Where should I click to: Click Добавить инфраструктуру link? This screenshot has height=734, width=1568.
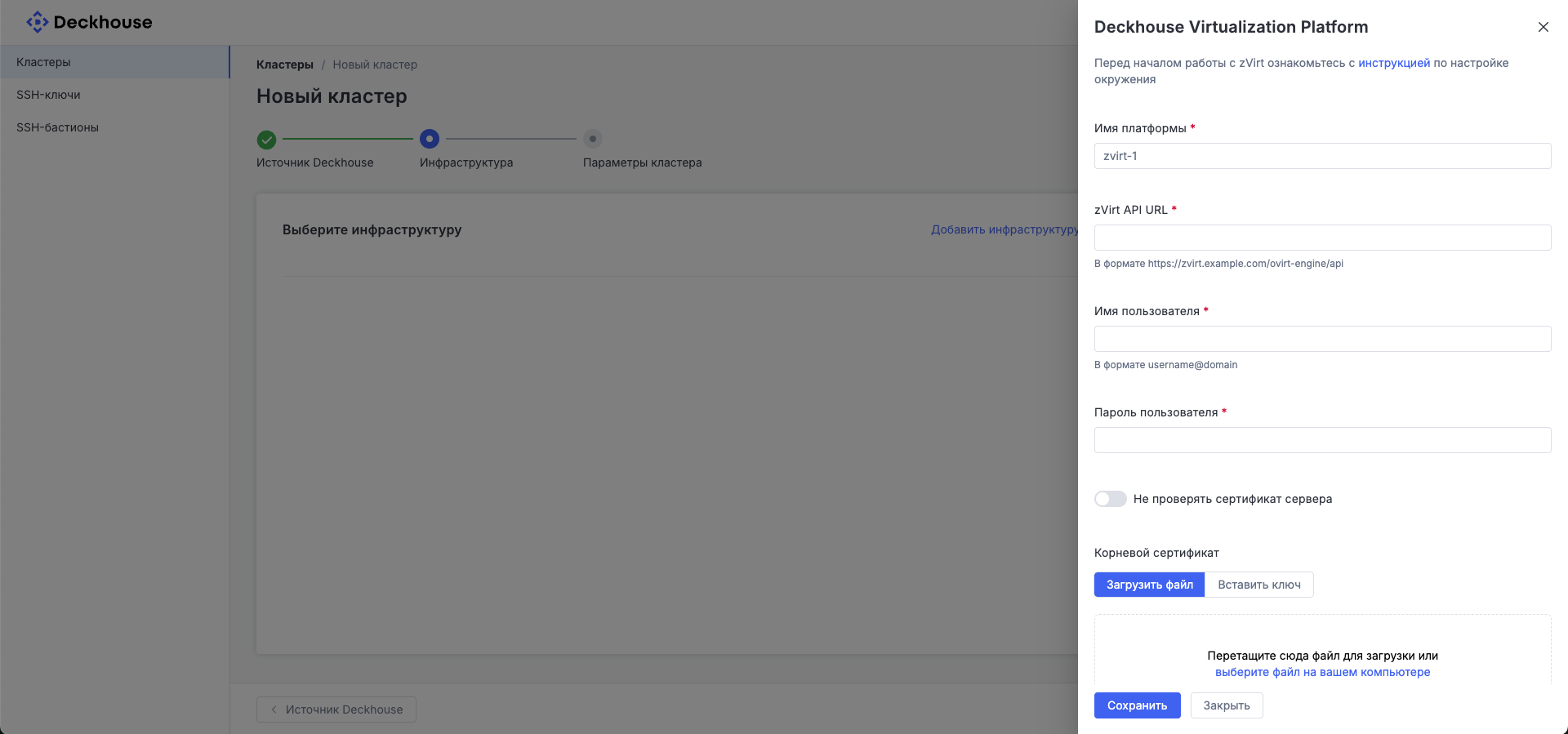(1004, 229)
